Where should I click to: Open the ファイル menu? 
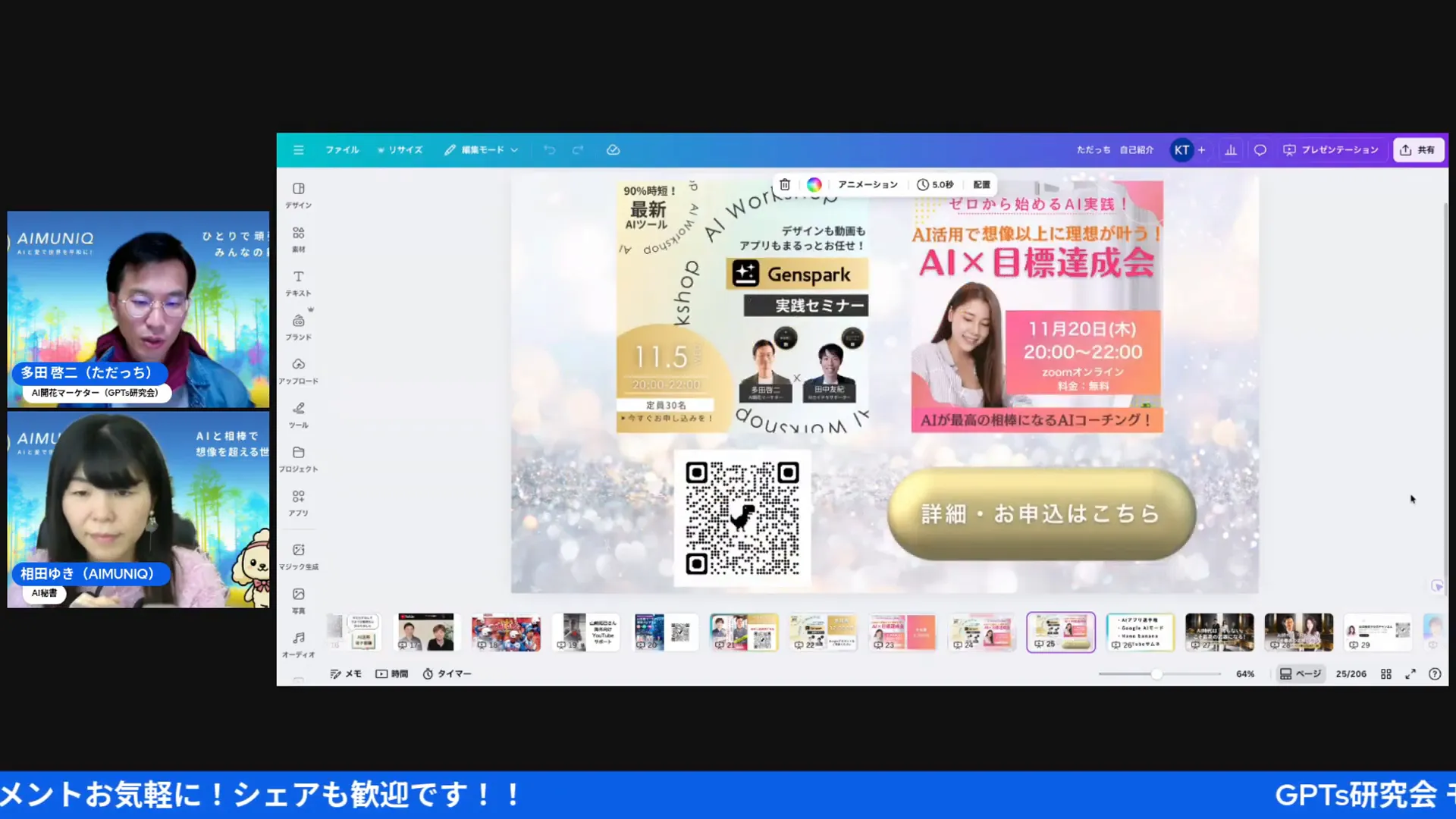pos(342,150)
